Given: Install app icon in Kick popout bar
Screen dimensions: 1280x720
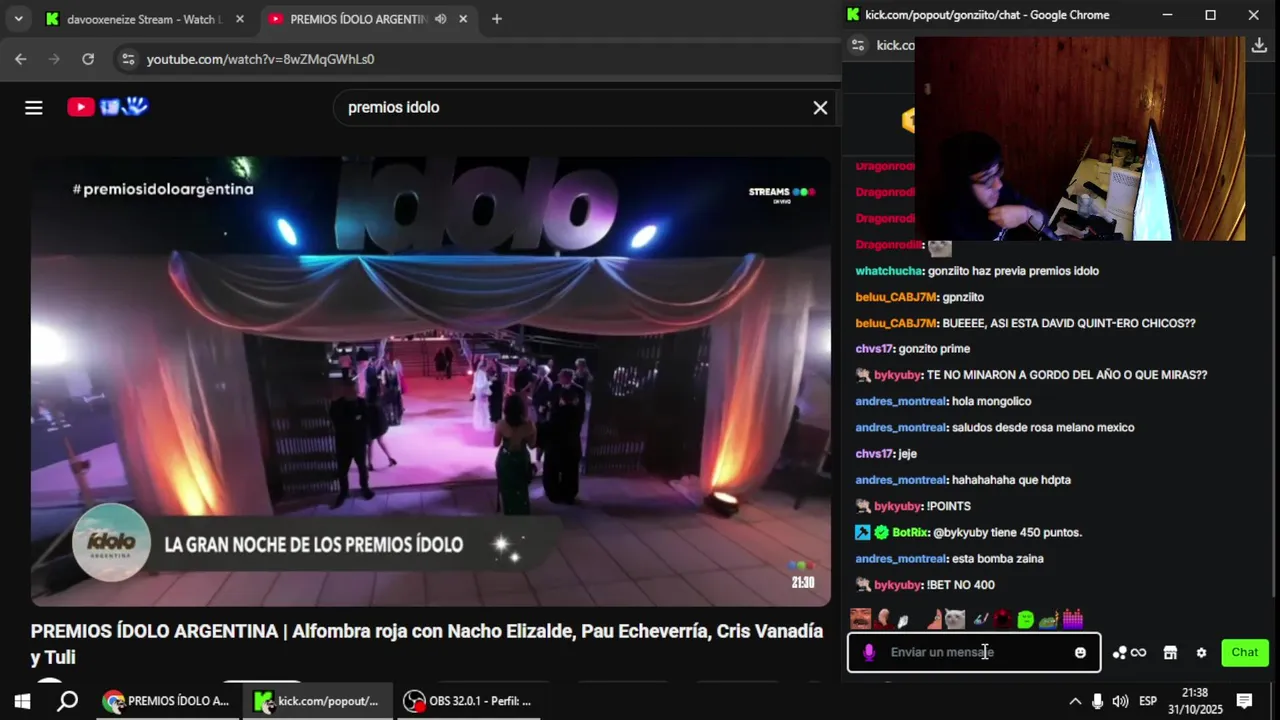Looking at the screenshot, I should [x=1259, y=45].
